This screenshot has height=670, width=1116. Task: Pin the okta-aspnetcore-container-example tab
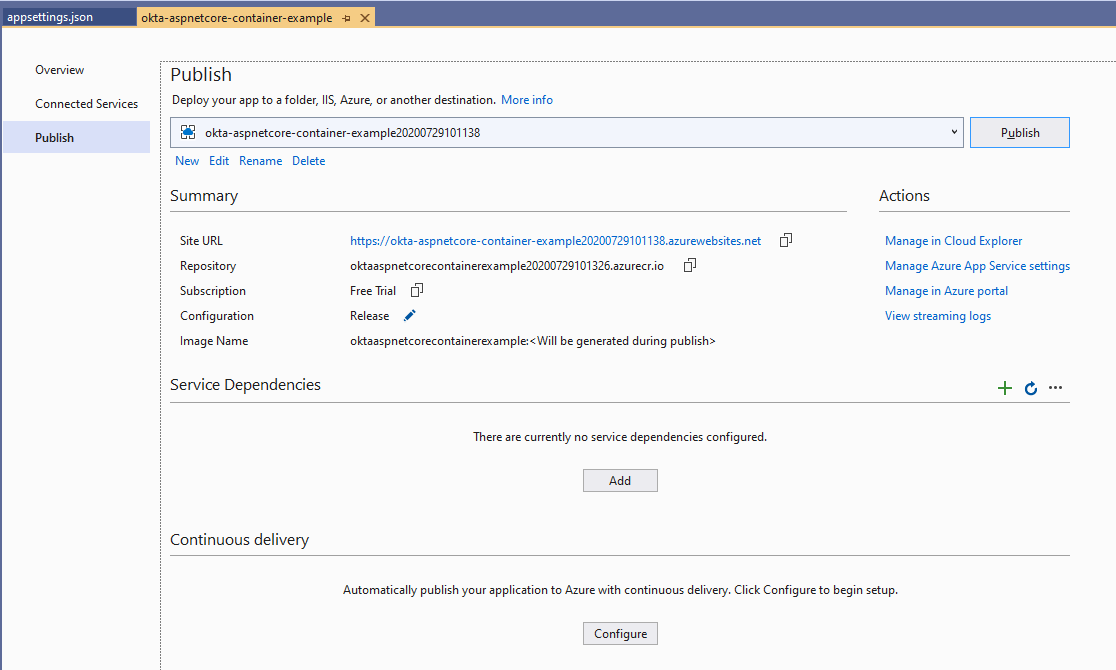point(346,18)
